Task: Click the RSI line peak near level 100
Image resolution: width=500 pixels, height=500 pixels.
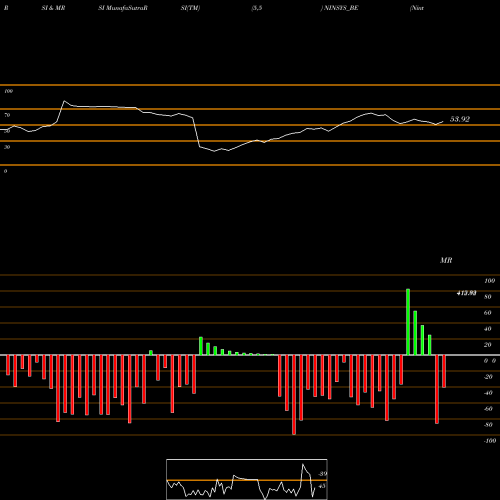Action: click(x=64, y=101)
